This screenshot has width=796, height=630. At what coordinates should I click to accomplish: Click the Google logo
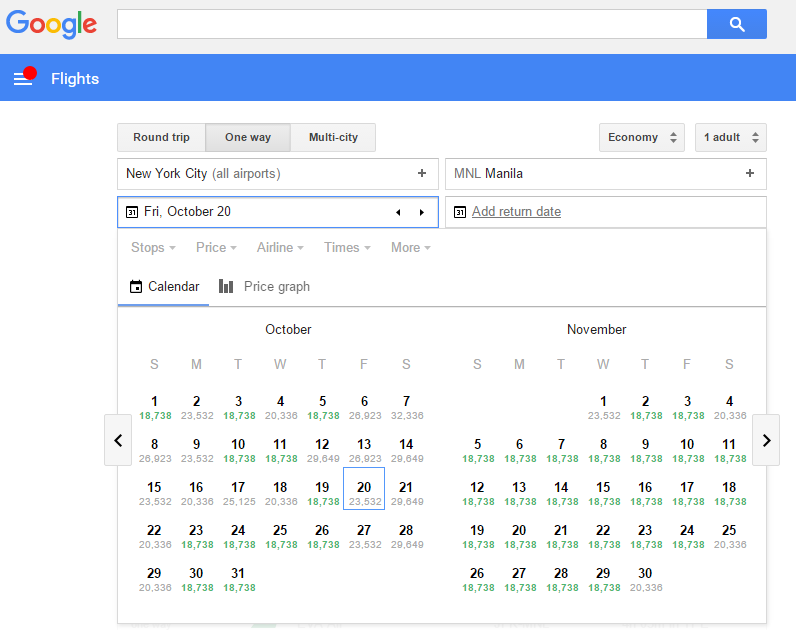[51, 24]
